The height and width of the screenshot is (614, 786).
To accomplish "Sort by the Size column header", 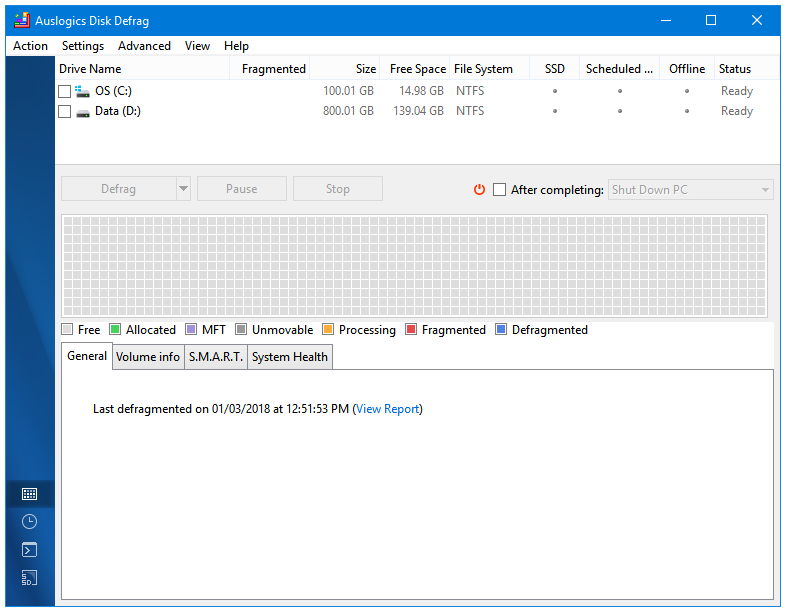I will pos(345,69).
